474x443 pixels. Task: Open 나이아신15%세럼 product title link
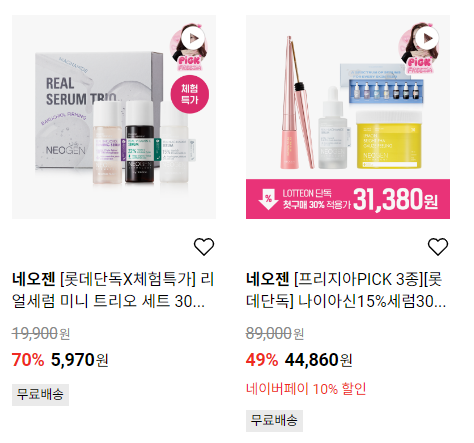point(346,290)
